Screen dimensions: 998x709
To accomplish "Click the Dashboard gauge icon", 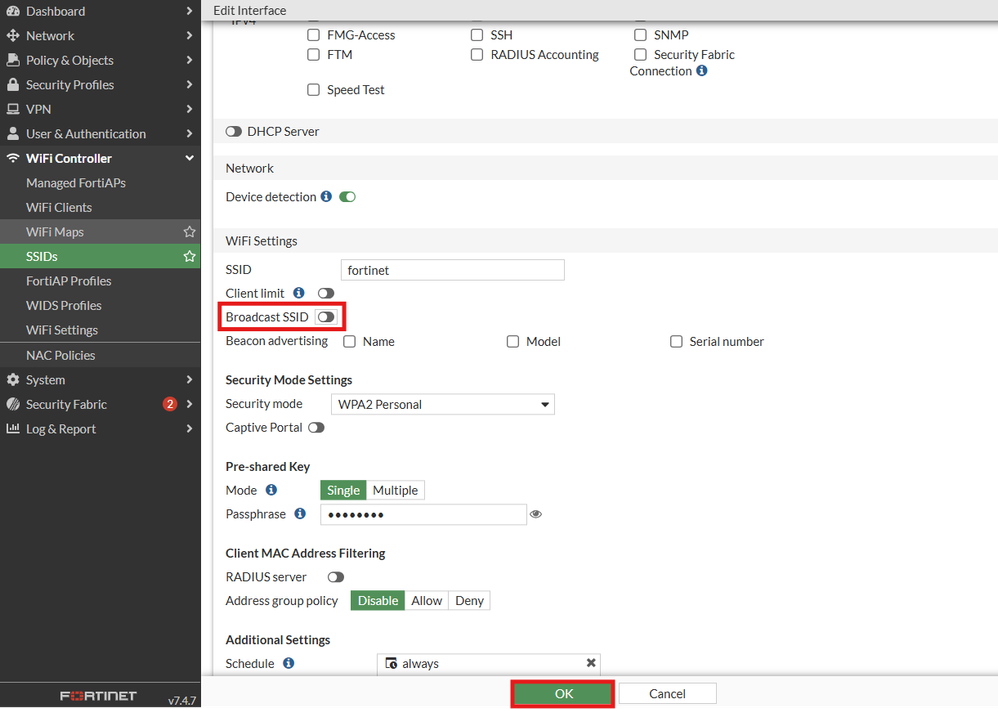I will click(13, 11).
